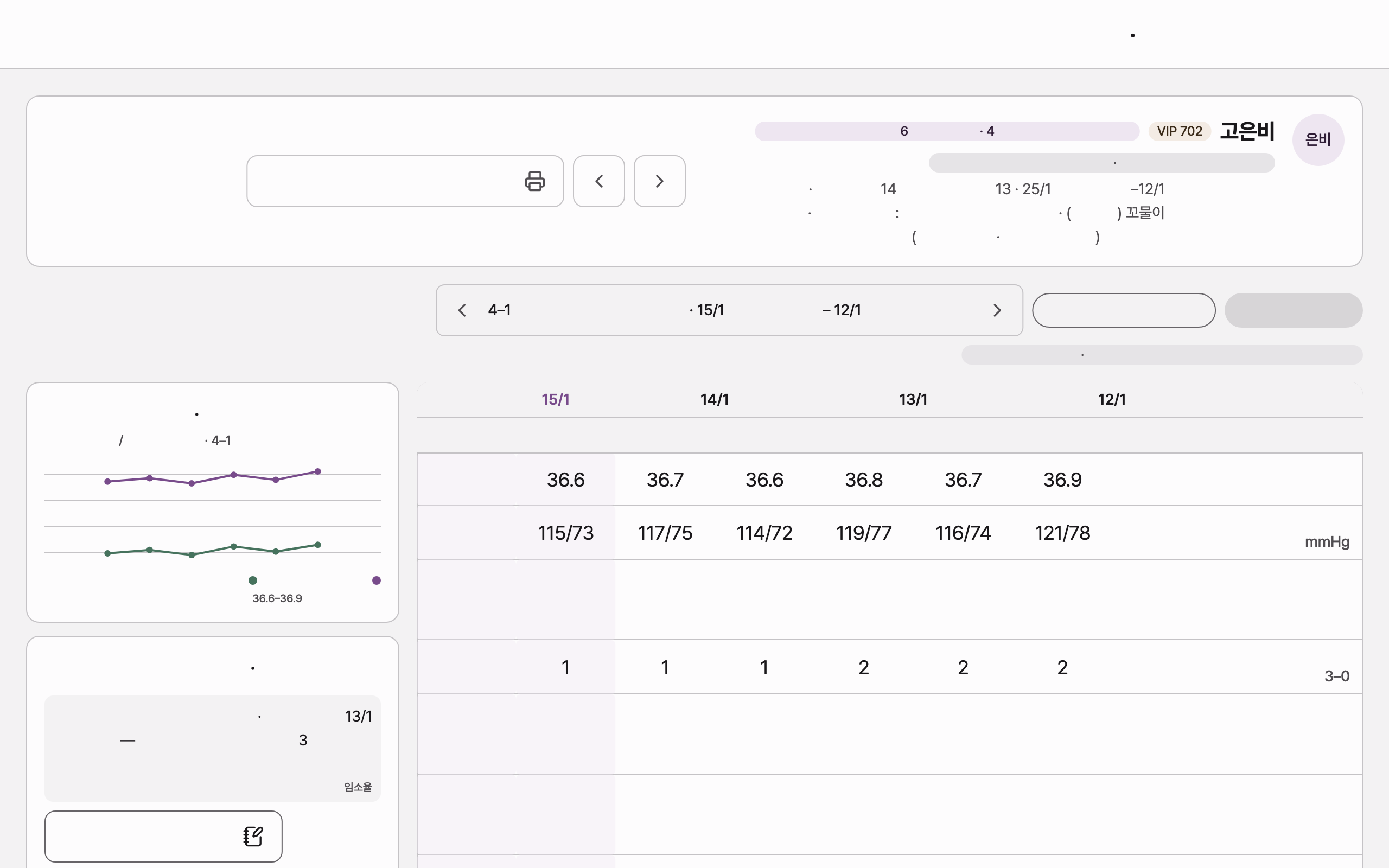Click the 36.8 temperature cell

864,480
